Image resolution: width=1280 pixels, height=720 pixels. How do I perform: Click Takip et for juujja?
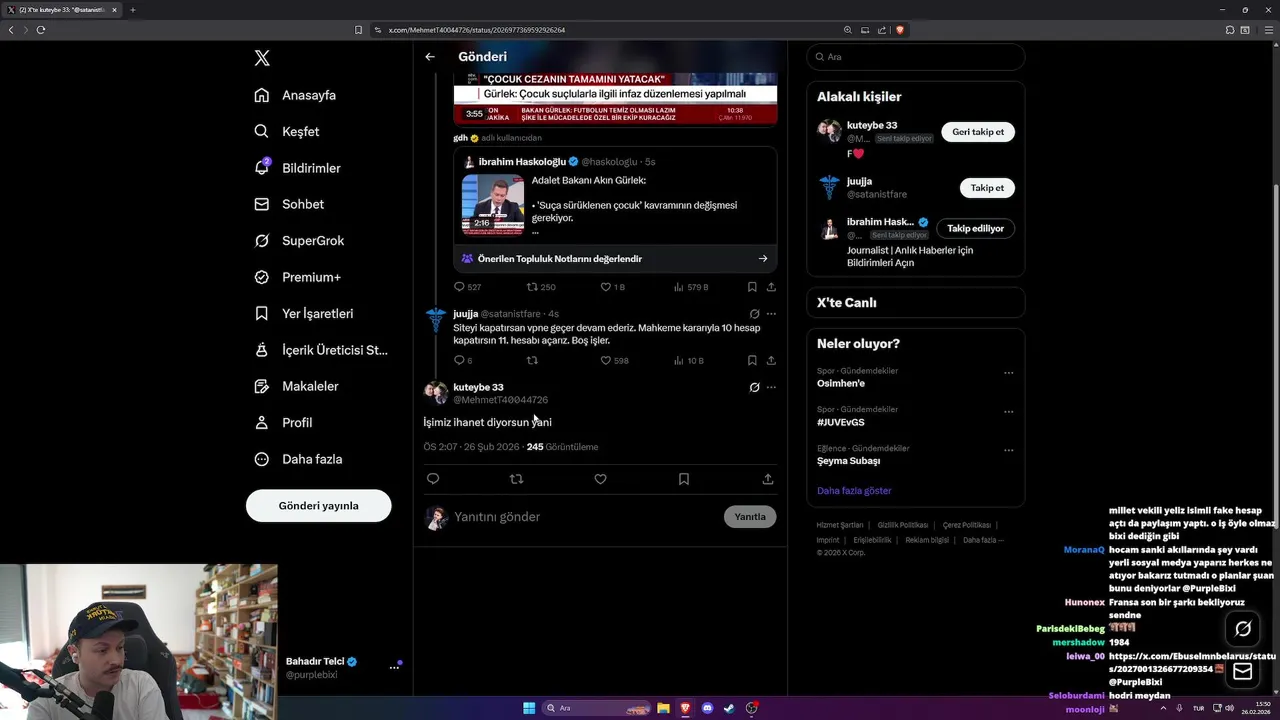click(x=986, y=188)
